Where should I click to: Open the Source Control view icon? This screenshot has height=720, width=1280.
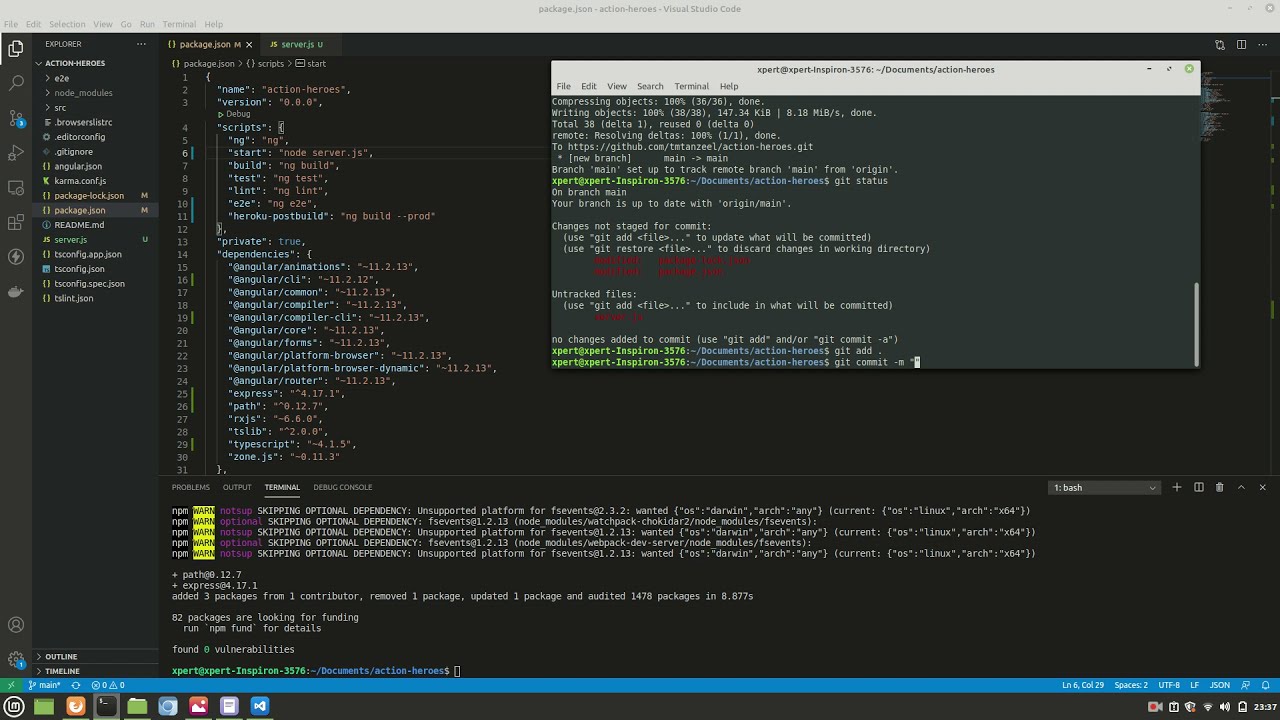click(15, 118)
